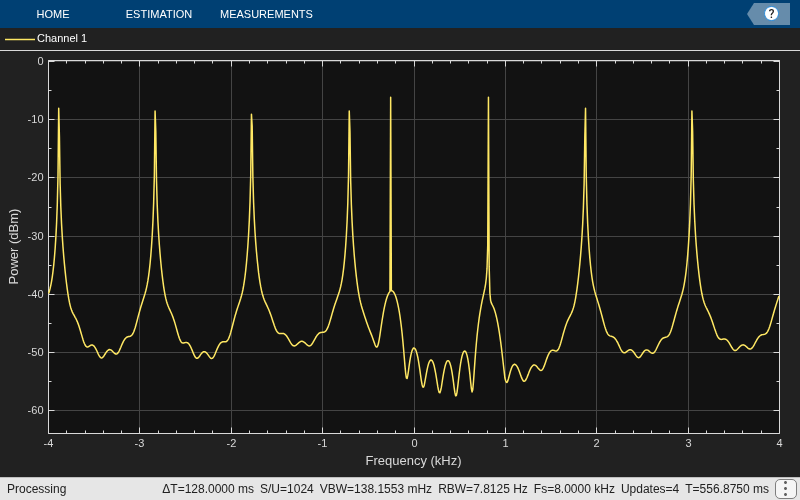Click the -60 tick on power axis
Viewport: 800px width, 500px height.
35,410
